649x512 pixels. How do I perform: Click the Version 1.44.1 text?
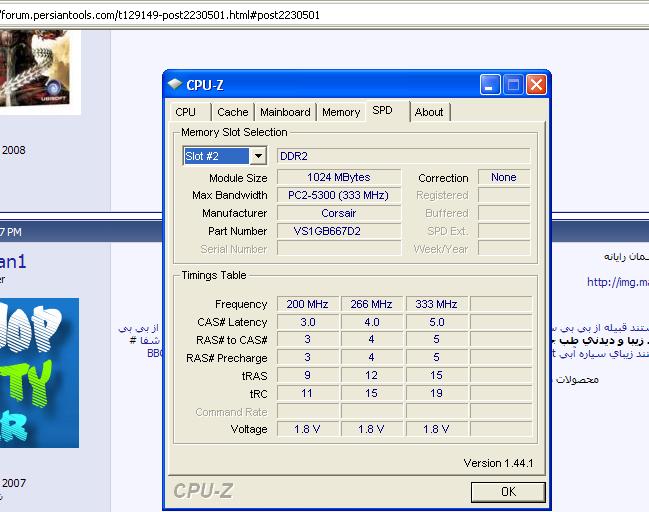click(x=498, y=463)
